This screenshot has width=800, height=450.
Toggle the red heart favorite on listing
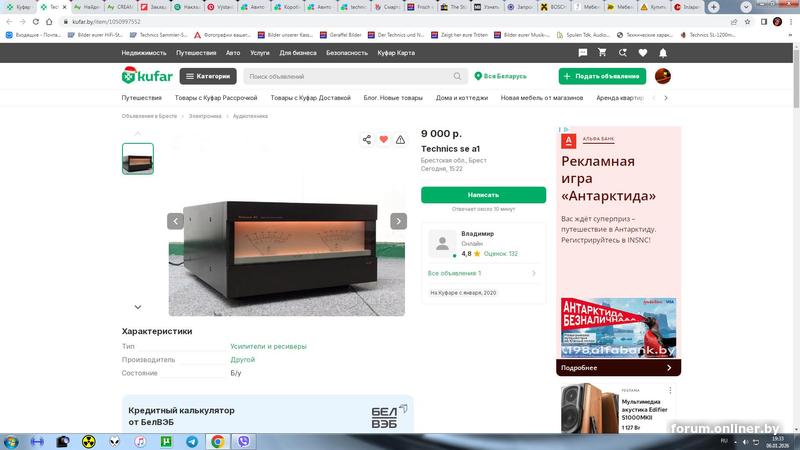(384, 139)
